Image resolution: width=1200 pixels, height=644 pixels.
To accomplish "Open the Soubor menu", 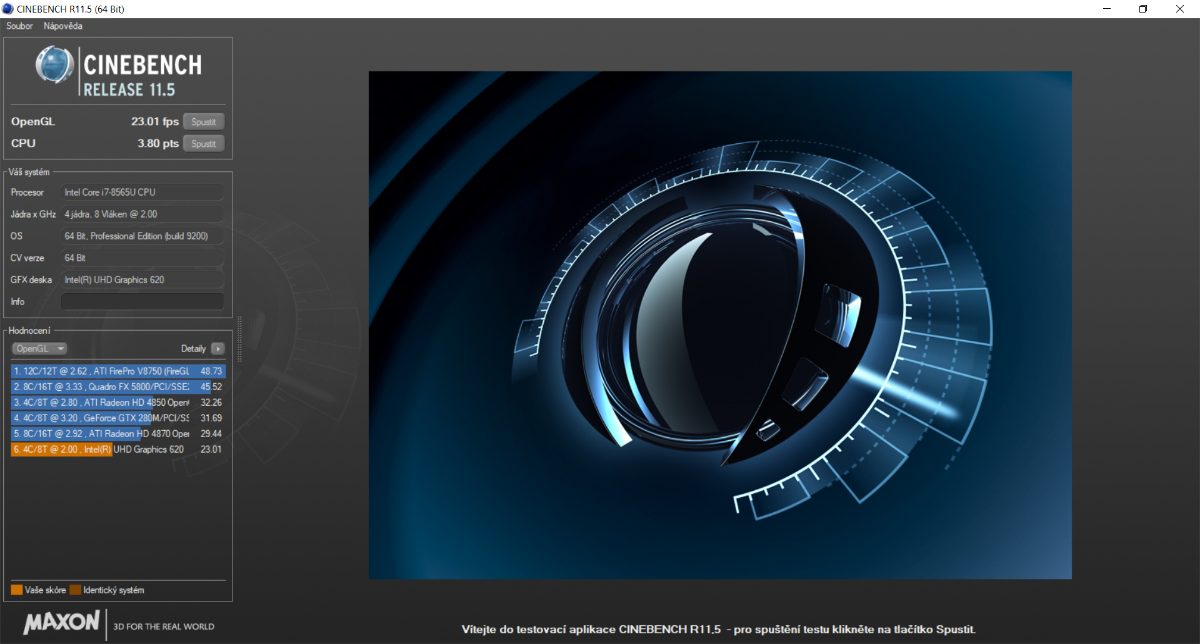I will click(19, 25).
